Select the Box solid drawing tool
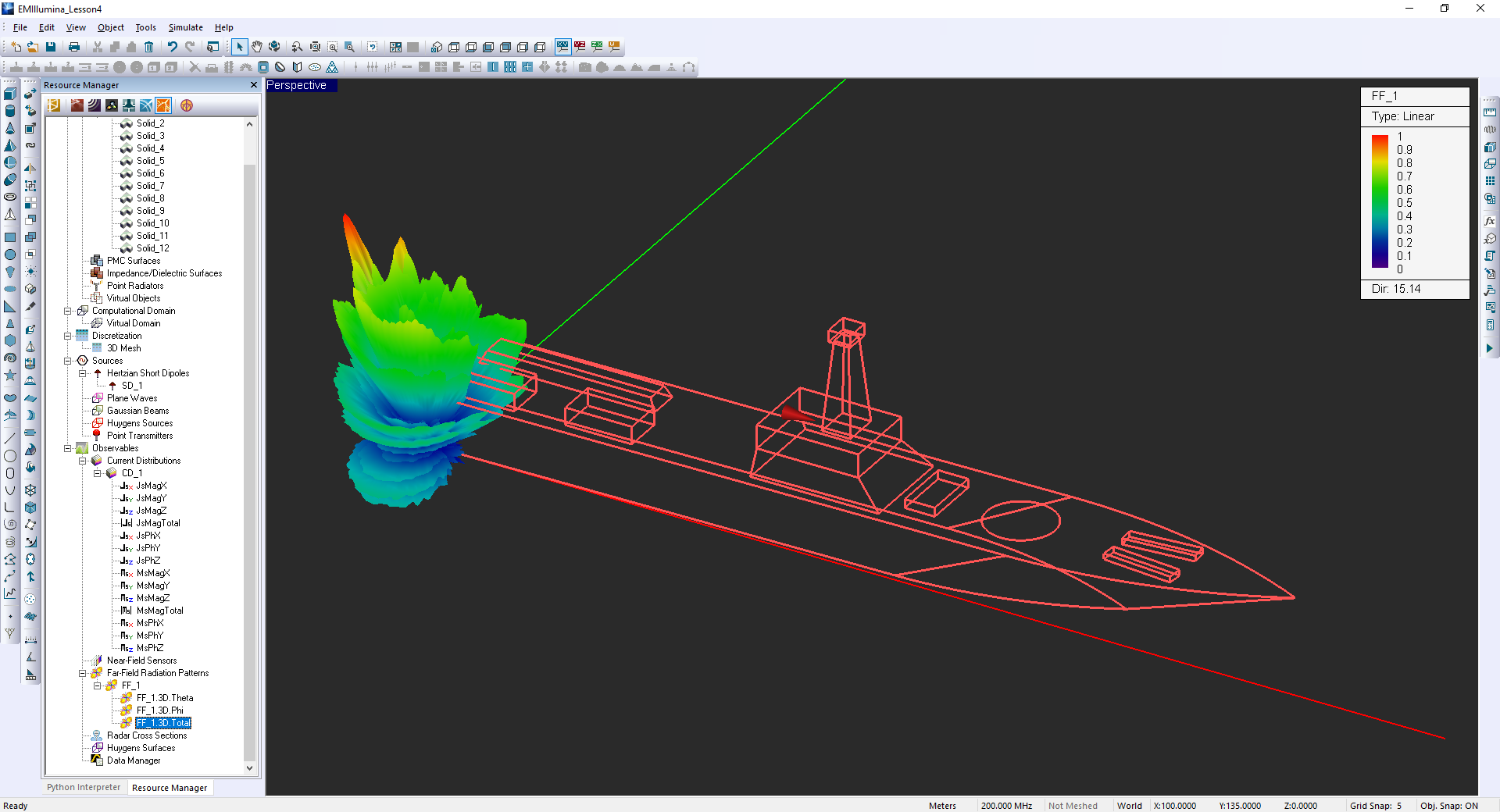The height and width of the screenshot is (812, 1500). [x=10, y=94]
